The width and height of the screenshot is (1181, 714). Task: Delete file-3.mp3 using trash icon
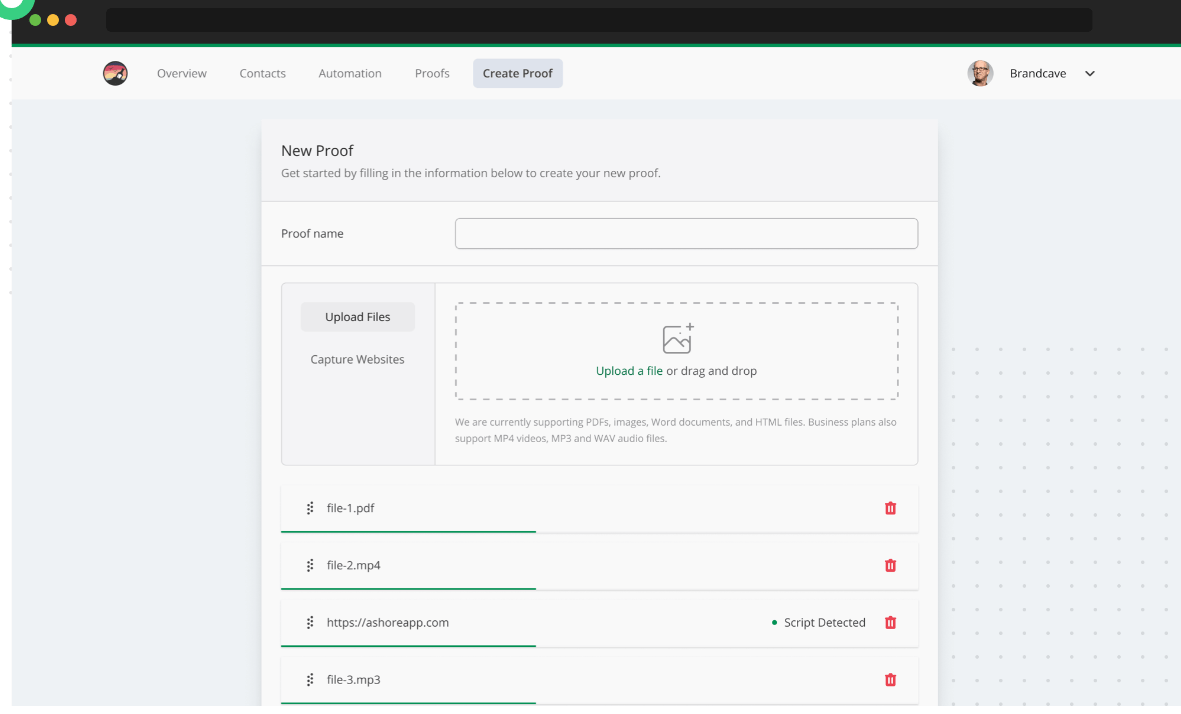890,680
